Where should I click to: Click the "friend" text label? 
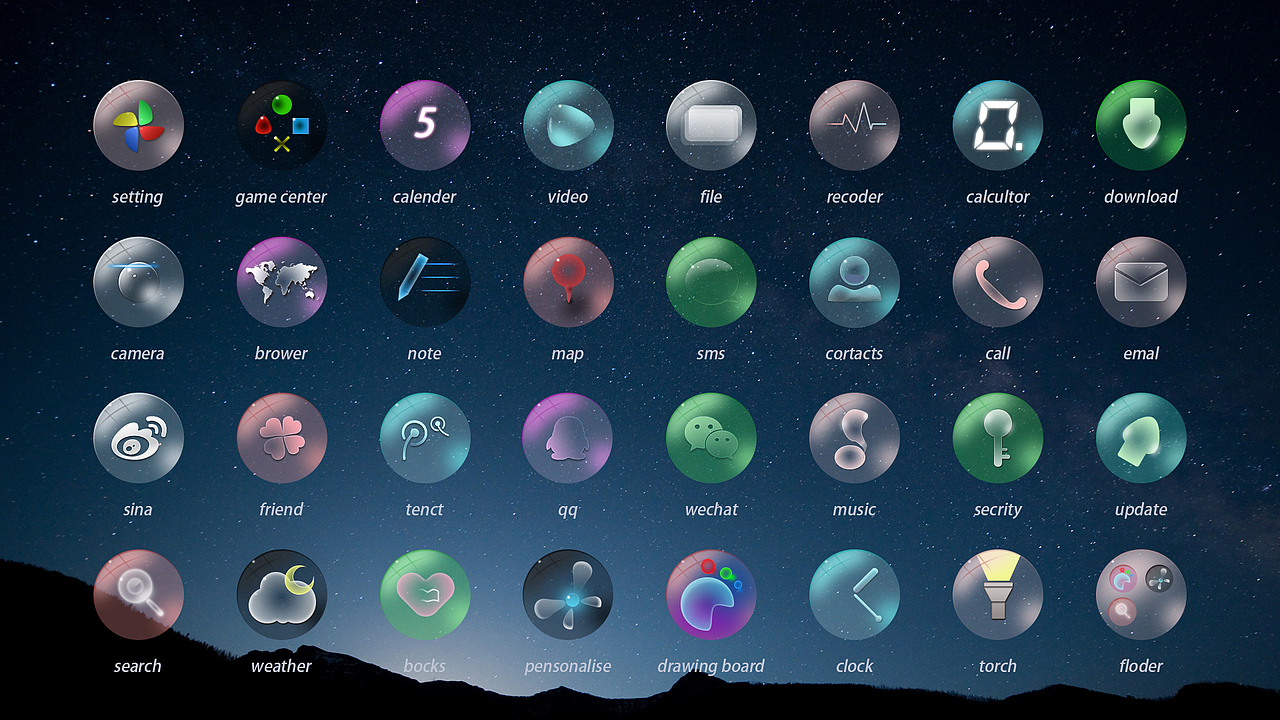(x=281, y=510)
